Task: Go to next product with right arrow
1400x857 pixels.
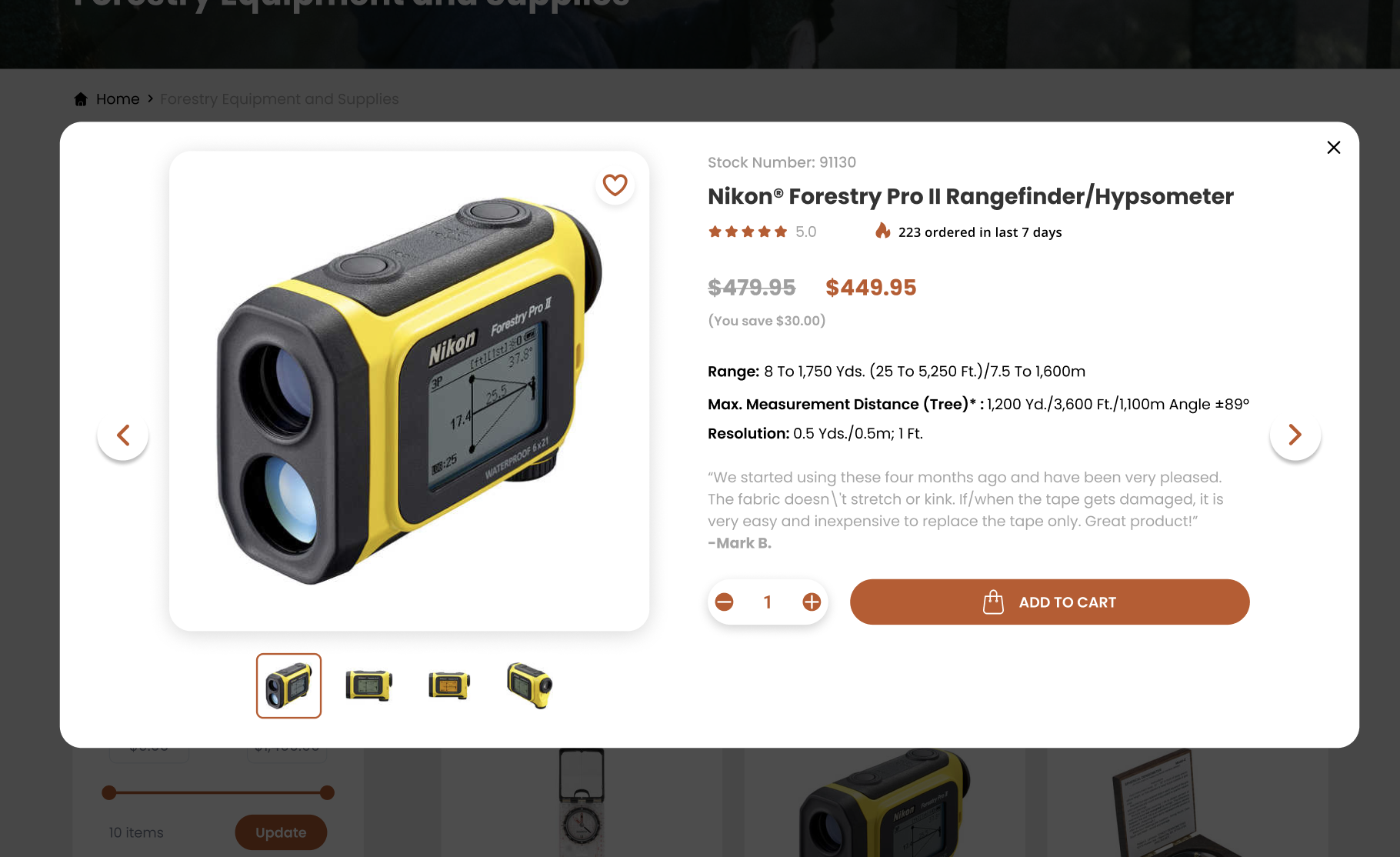Action: (1295, 435)
